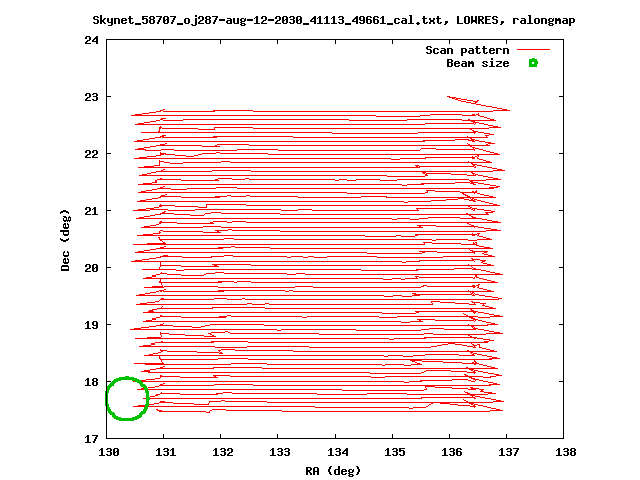The height and width of the screenshot is (480, 640).
Task: Click the x-axis tick label 138
Action: [x=566, y=452]
